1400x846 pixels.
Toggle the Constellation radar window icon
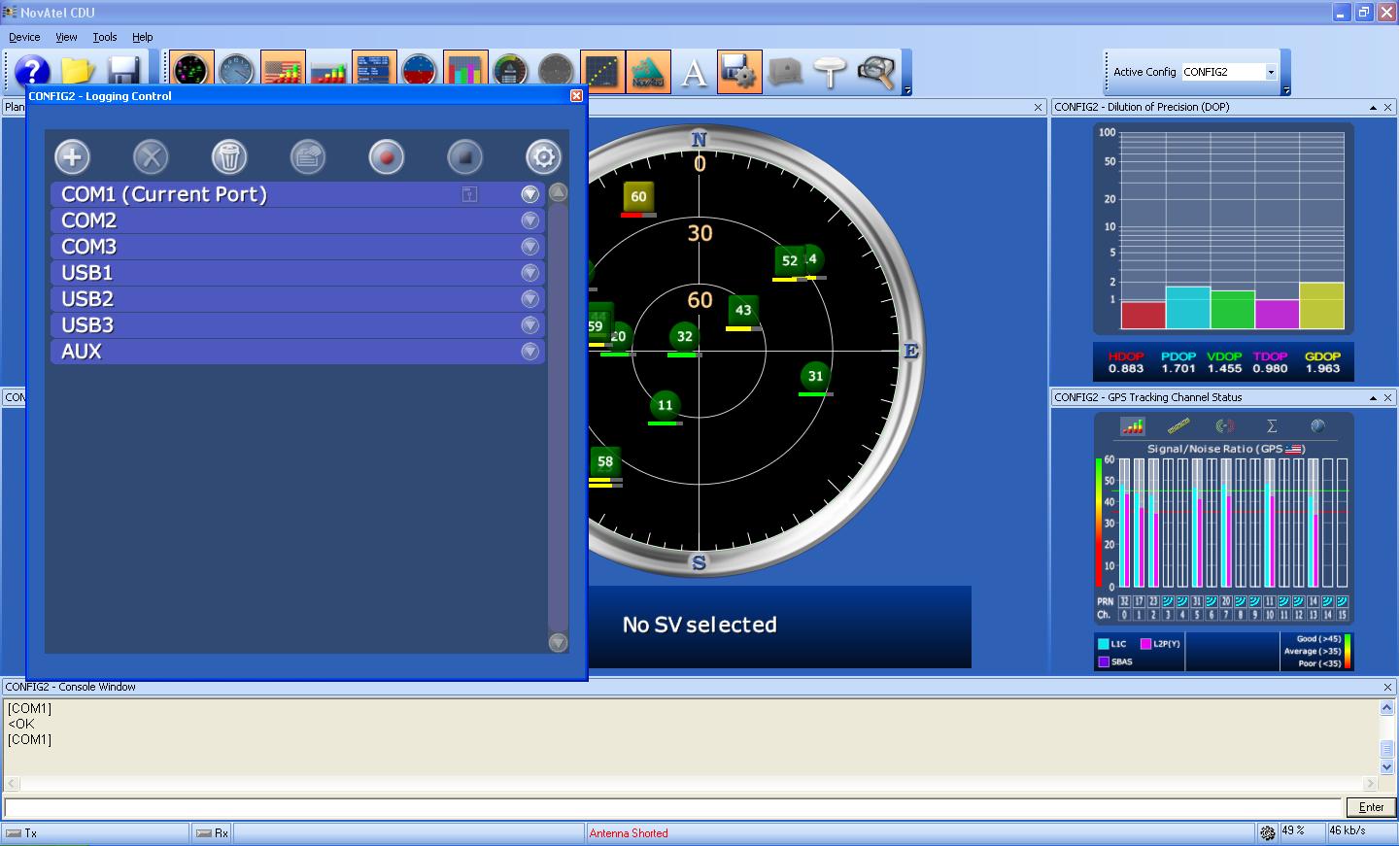point(191,72)
